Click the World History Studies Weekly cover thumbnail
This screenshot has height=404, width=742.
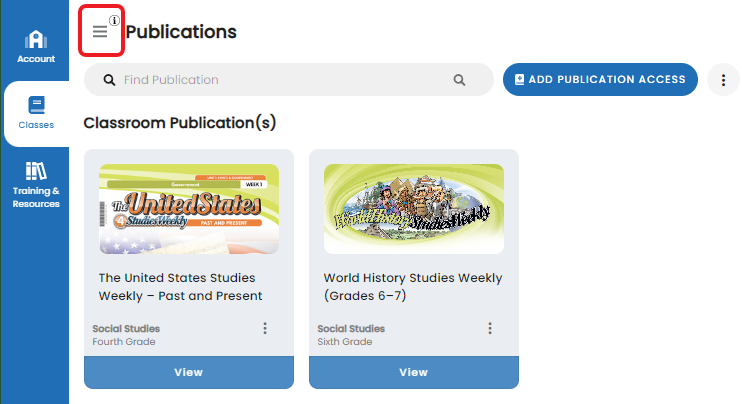point(414,209)
